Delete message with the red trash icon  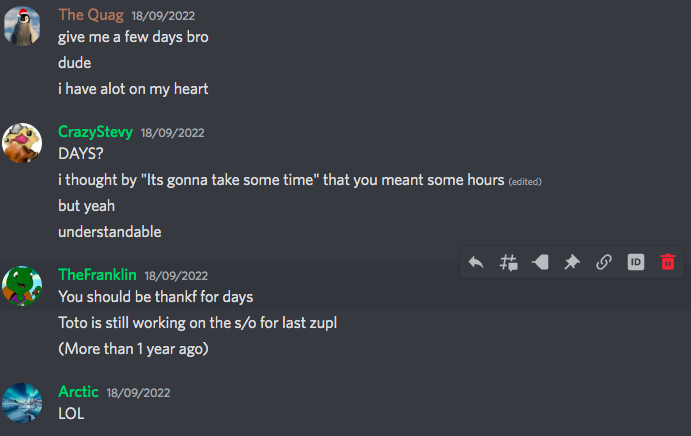pyautogui.click(x=668, y=262)
